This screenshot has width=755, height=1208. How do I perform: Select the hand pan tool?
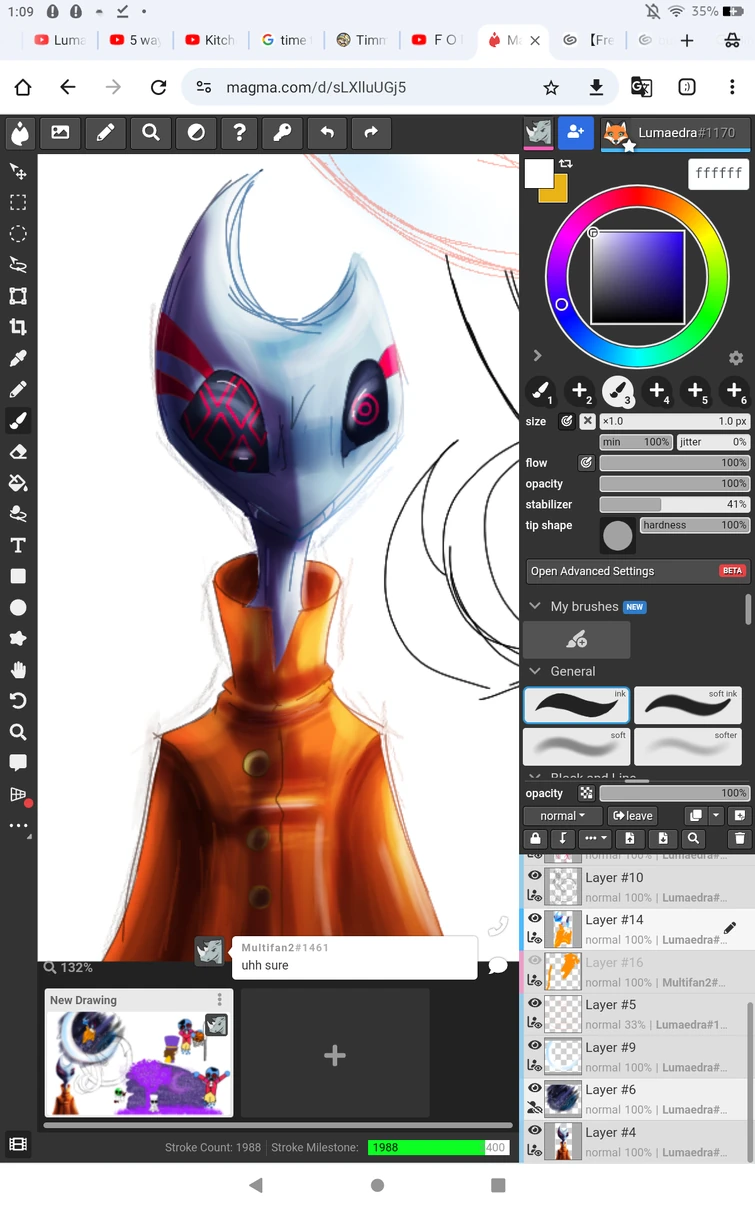click(18, 669)
